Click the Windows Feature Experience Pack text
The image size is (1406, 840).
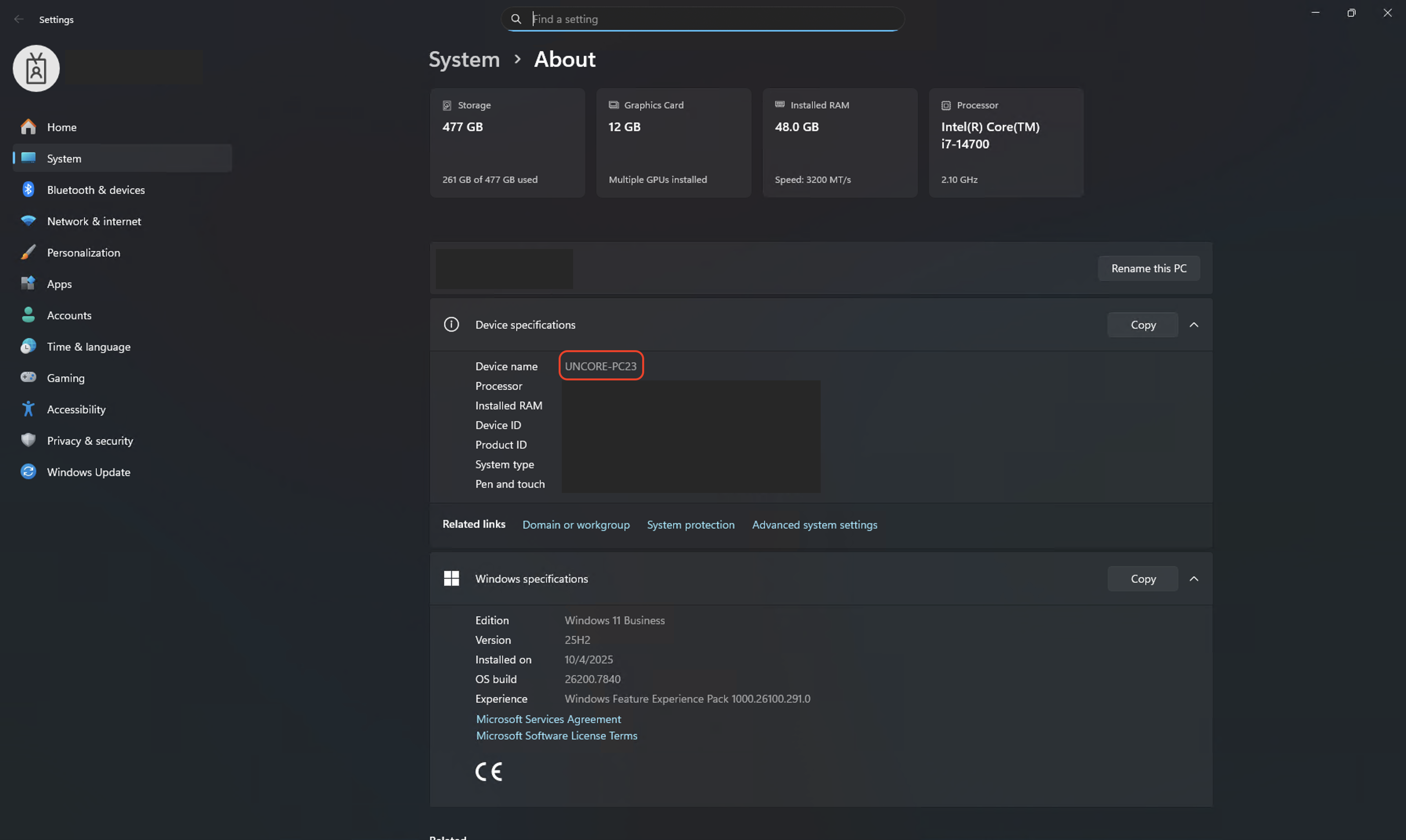point(687,698)
